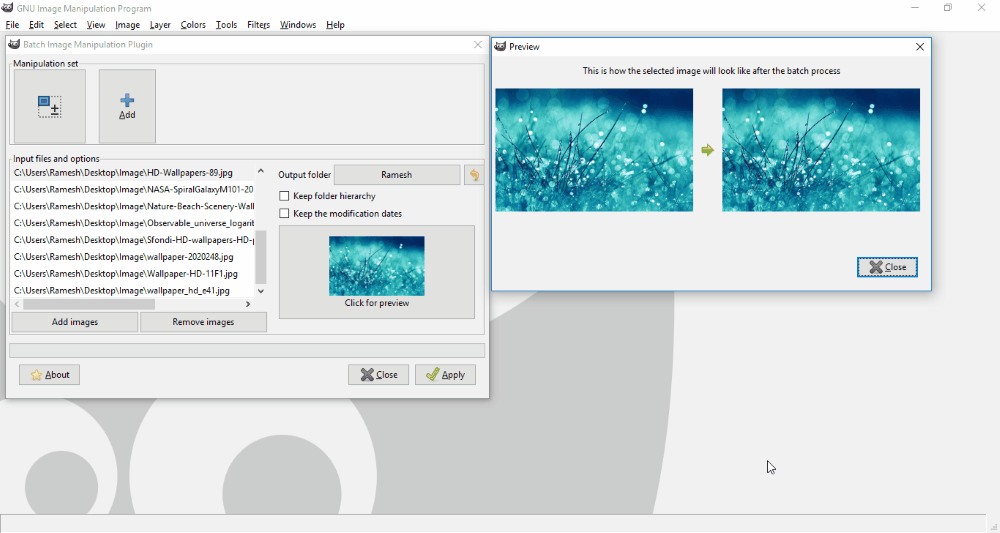The height and width of the screenshot is (533, 1000).
Task: Click the Add images button
Action: coord(75,322)
